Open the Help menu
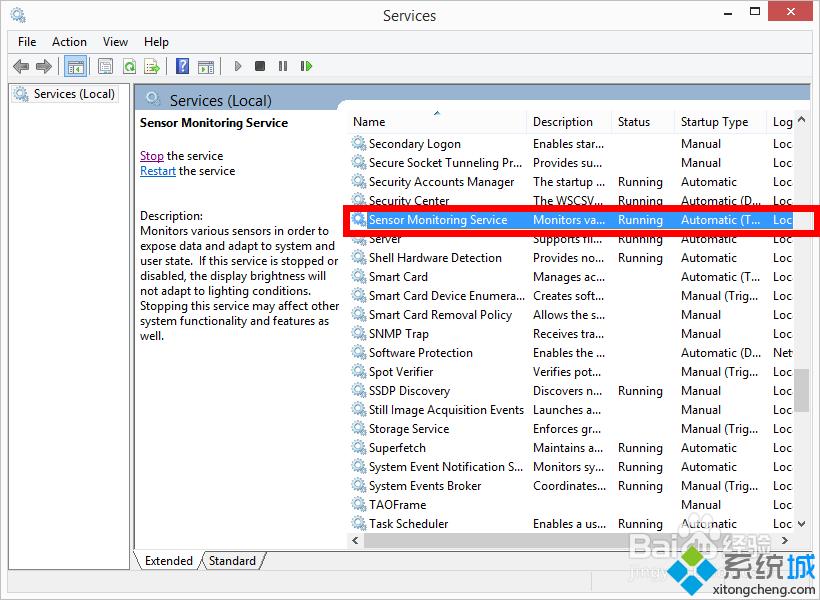This screenshot has width=820, height=600. coord(156,42)
